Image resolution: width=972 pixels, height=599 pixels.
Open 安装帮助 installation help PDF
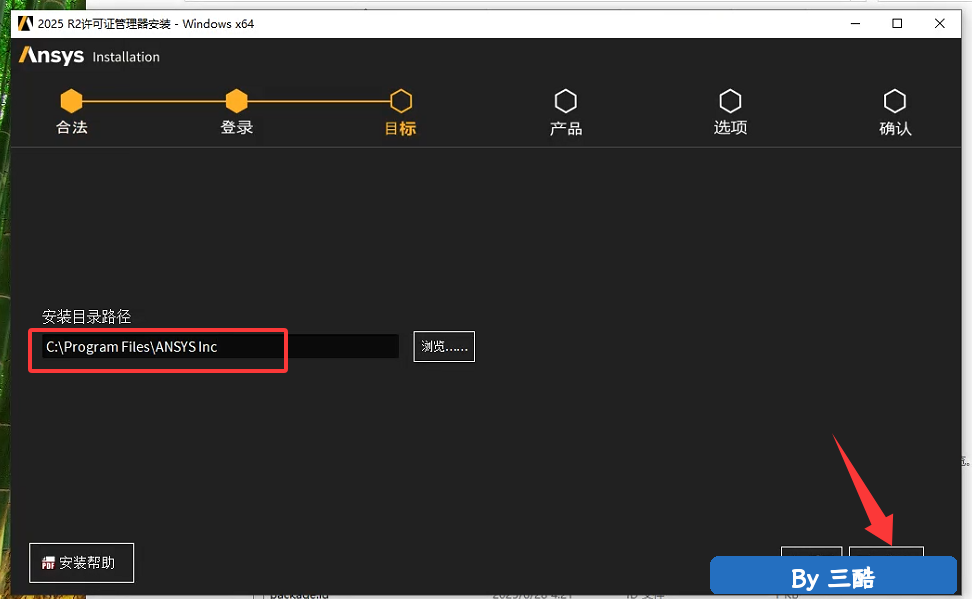coord(81,562)
